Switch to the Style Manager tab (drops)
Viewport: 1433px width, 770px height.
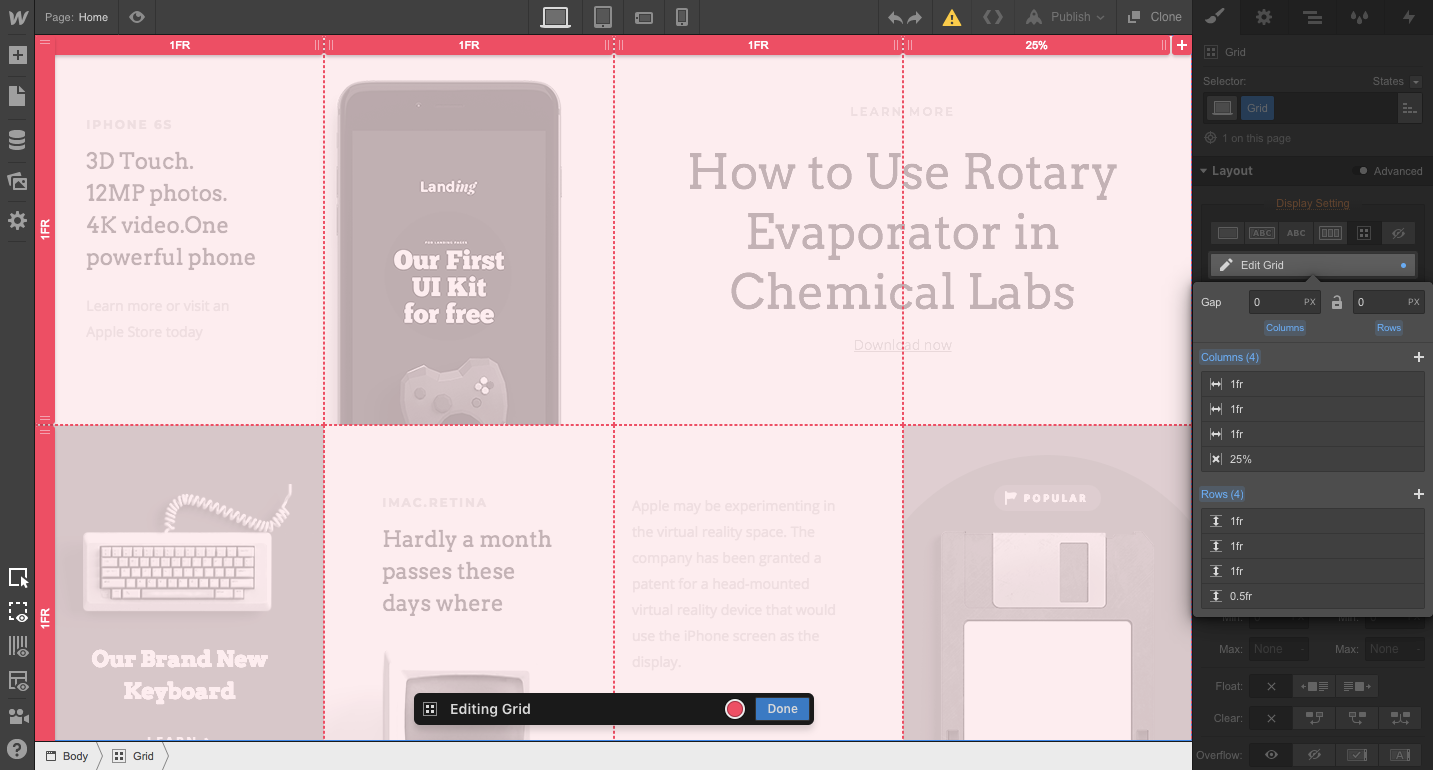click(x=1360, y=17)
